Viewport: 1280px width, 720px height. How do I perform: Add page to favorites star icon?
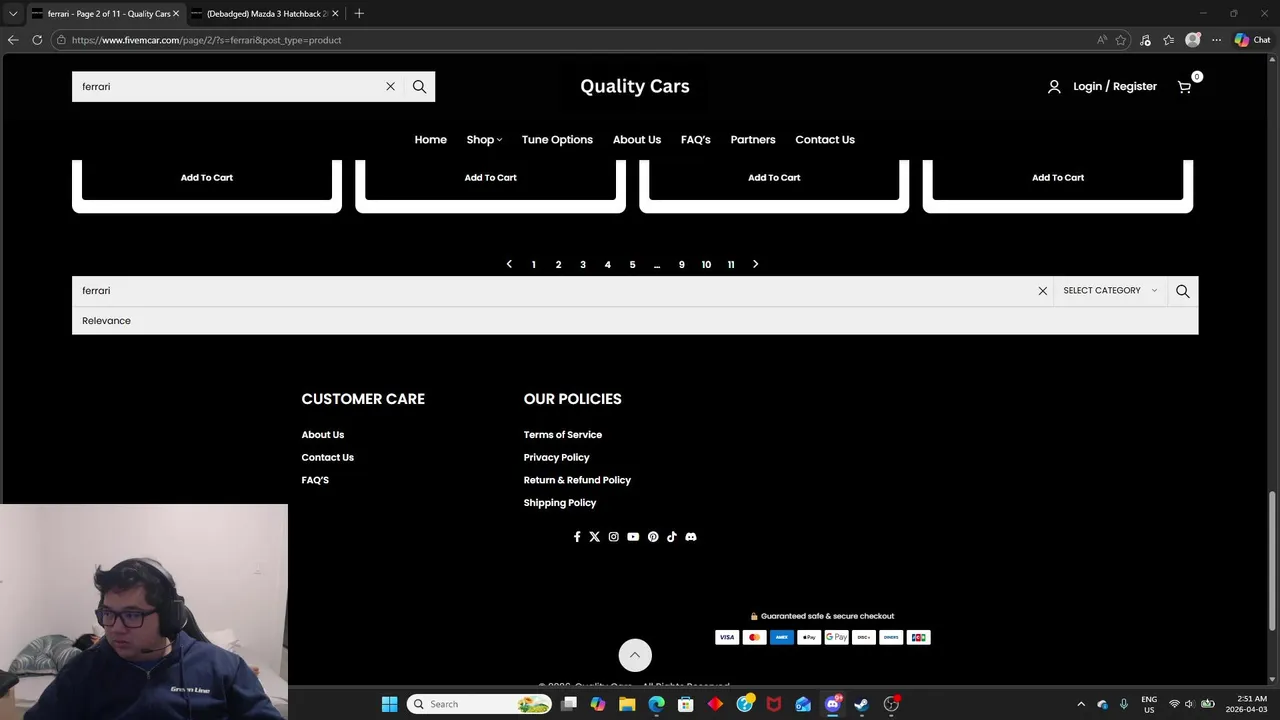click(1121, 40)
